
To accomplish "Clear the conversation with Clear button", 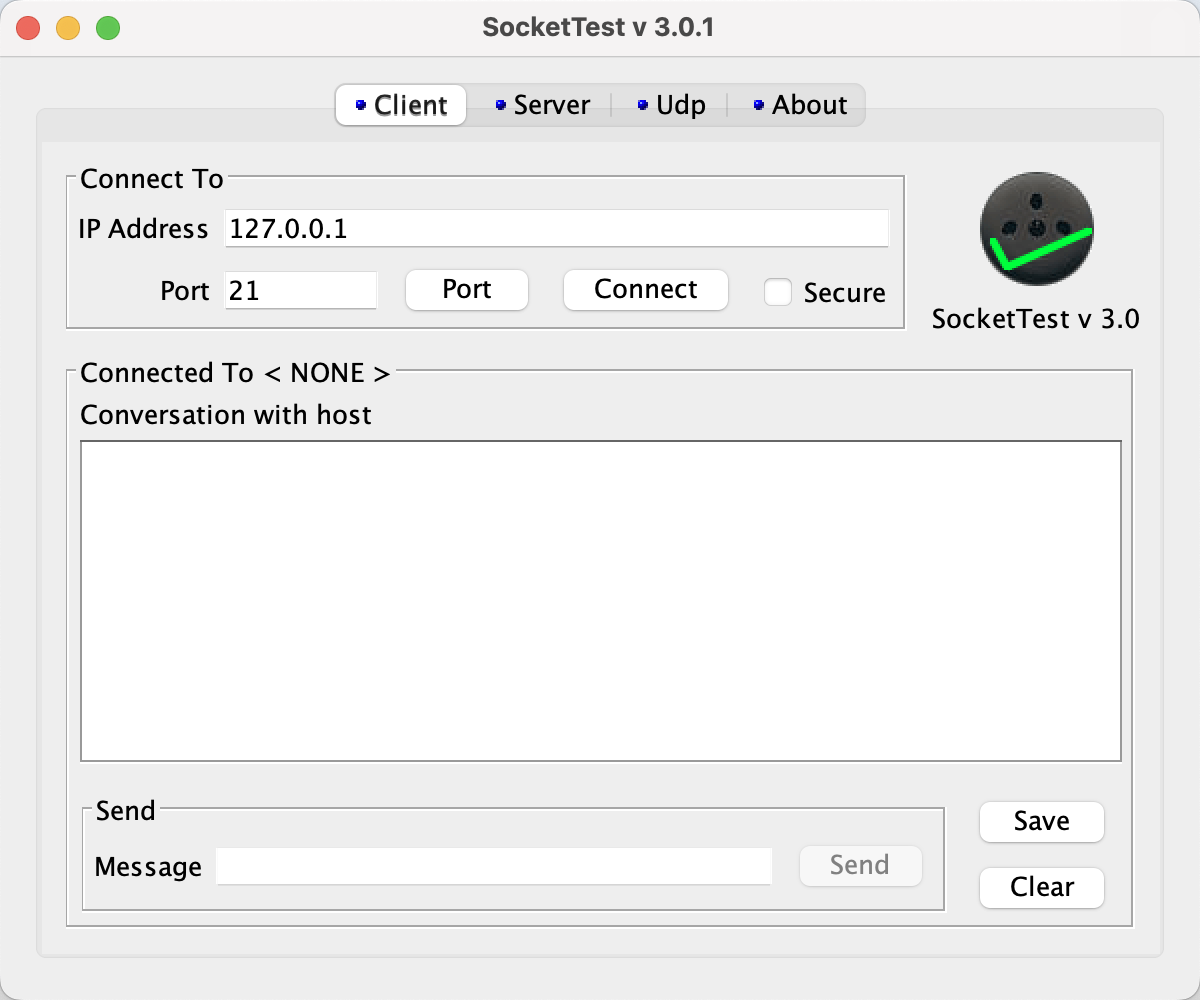I will [1042, 888].
